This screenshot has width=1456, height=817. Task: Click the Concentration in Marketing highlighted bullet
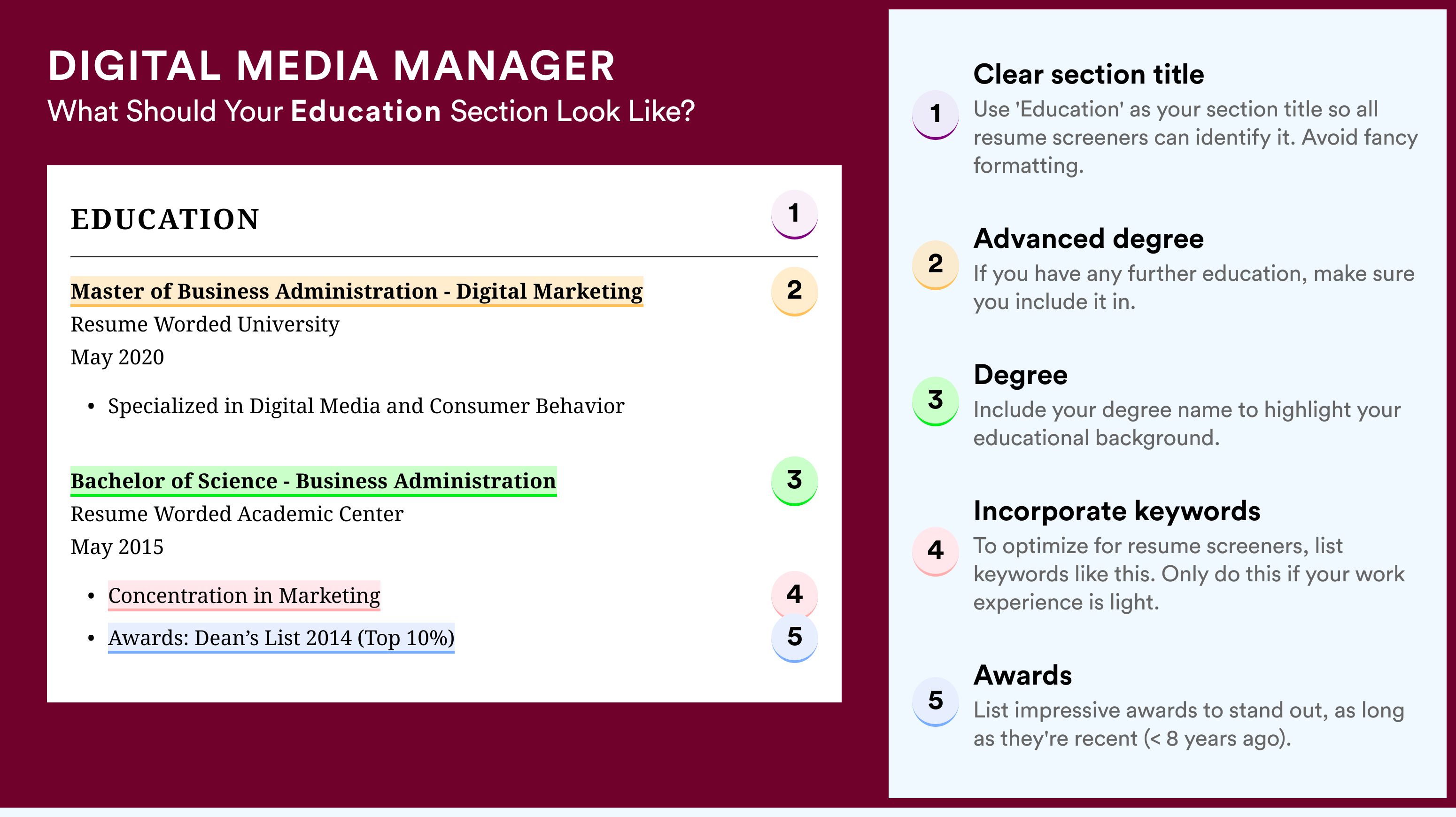244,595
